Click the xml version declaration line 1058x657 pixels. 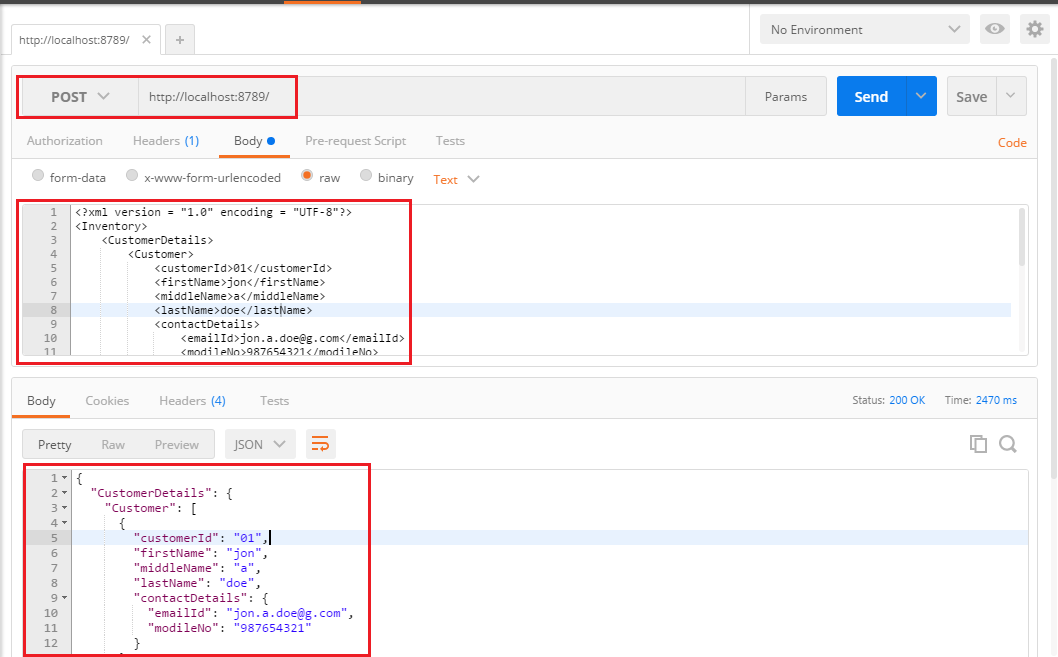213,212
